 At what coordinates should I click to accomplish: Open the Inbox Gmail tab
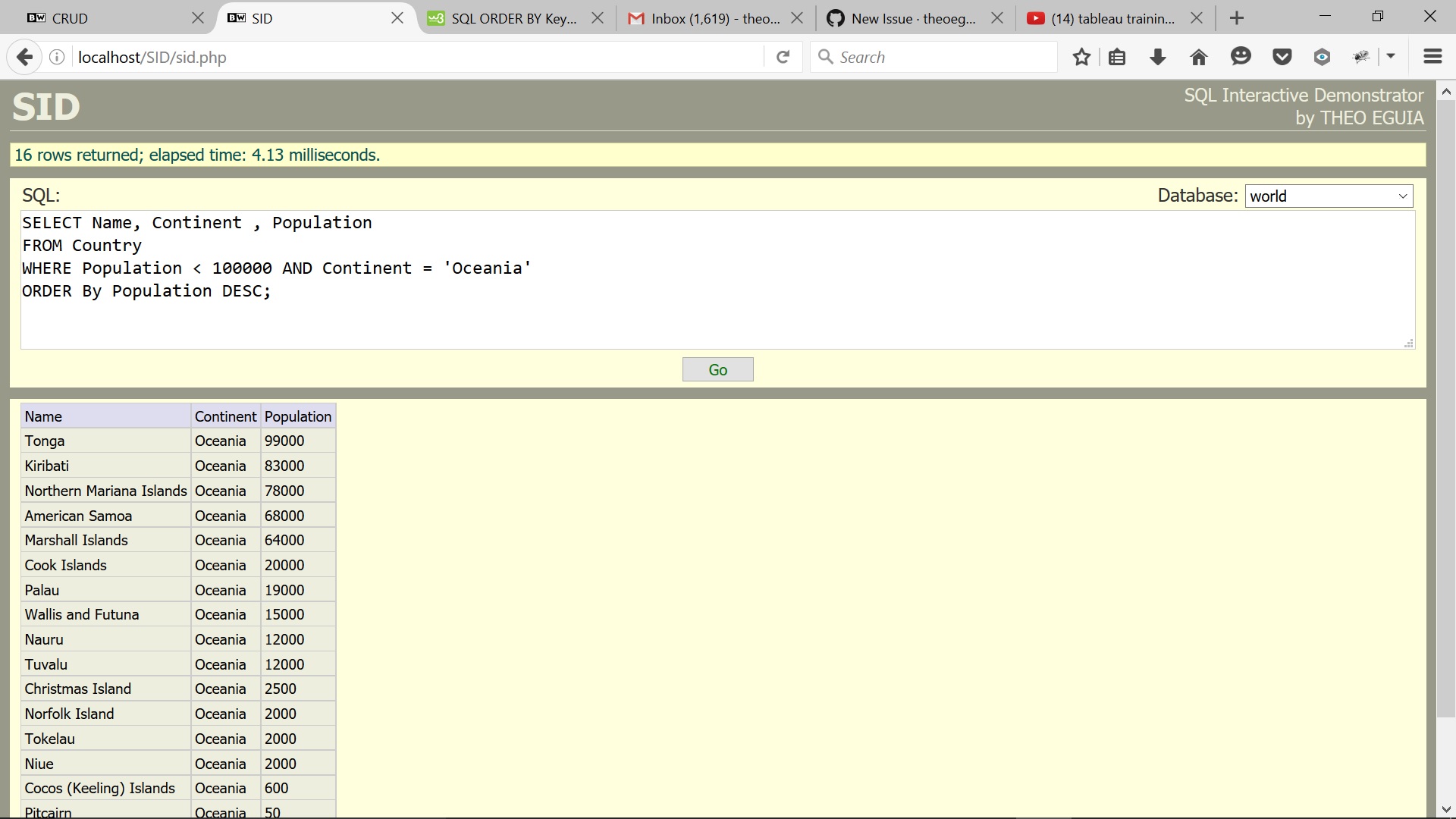pyautogui.click(x=705, y=17)
